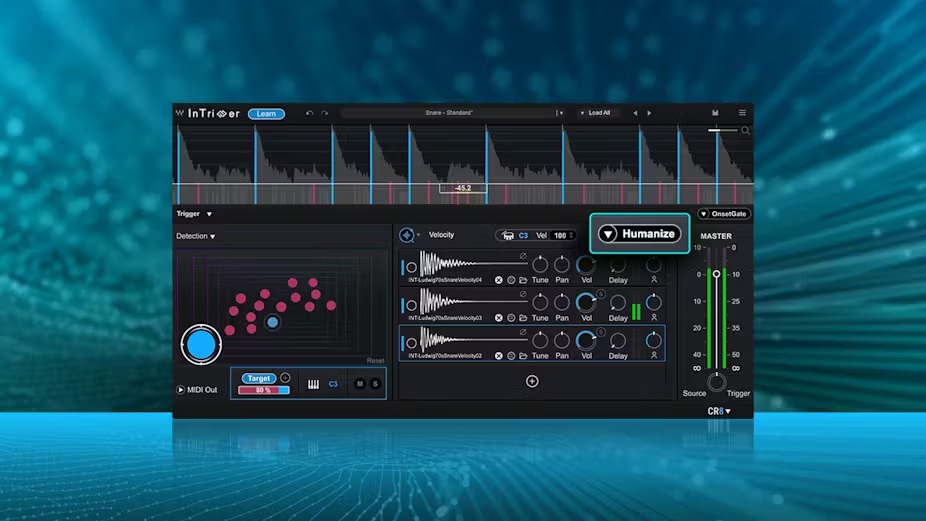
Task: Toggle the M mute button in detection panel
Action: click(x=361, y=384)
